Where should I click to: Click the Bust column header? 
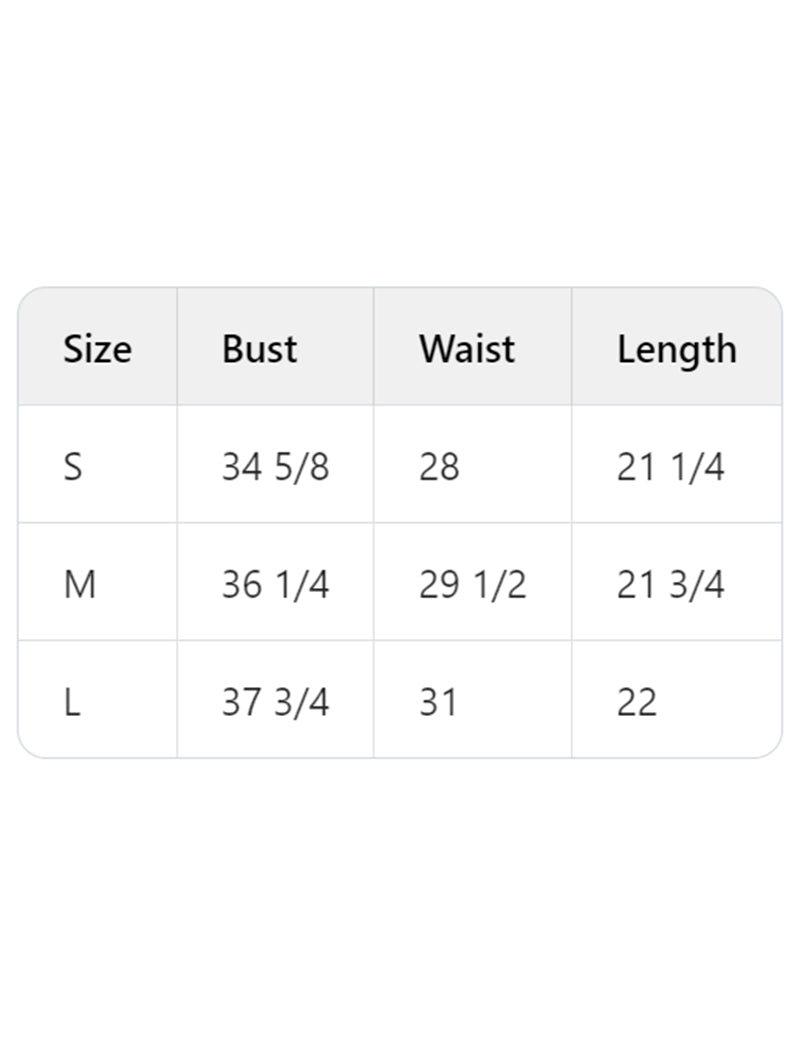click(260, 349)
